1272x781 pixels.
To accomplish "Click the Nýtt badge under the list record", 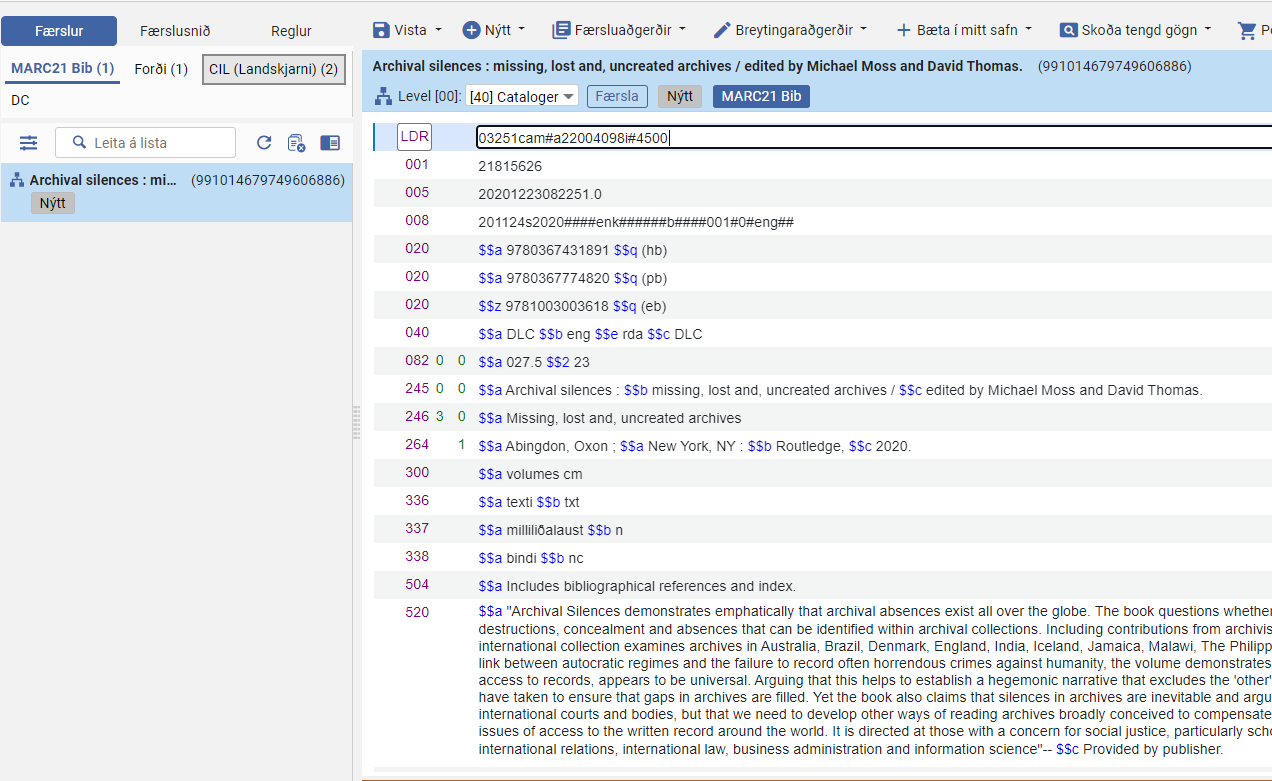I will (53, 203).
